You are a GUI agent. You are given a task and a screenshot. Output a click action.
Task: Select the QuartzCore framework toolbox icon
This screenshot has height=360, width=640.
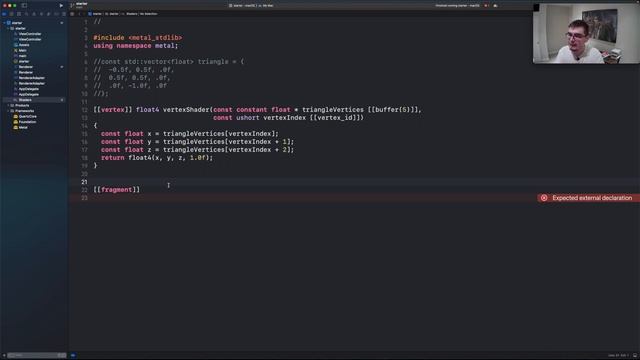click(16, 116)
